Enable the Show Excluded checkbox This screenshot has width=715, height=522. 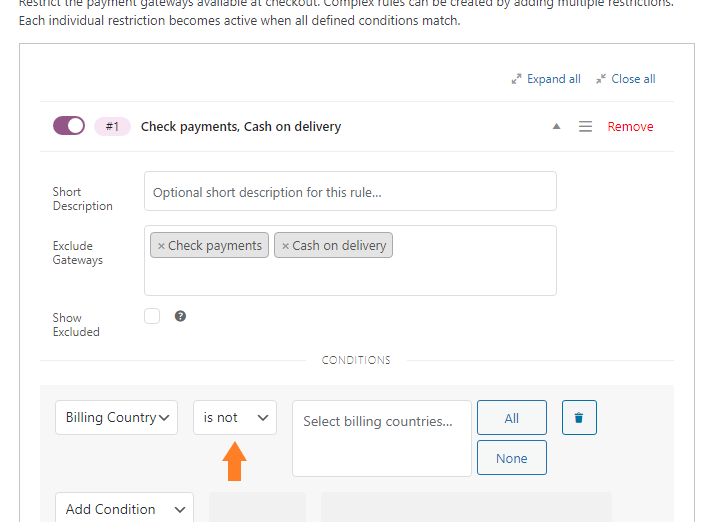click(152, 316)
